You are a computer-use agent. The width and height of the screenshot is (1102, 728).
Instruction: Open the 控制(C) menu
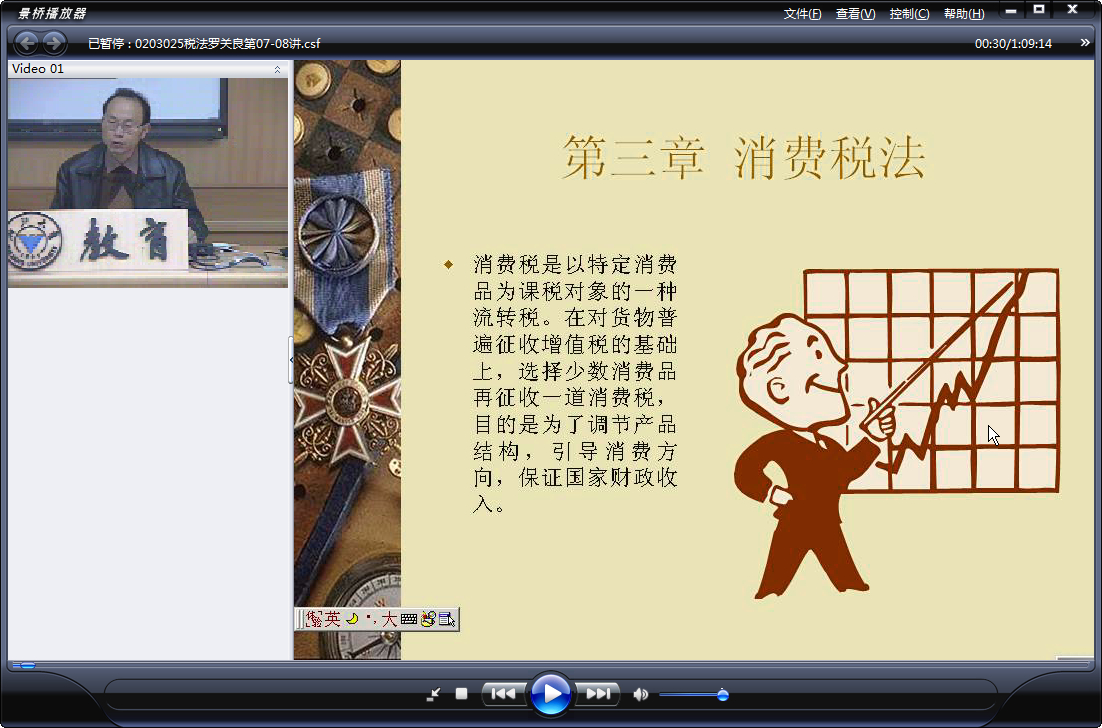click(x=909, y=13)
